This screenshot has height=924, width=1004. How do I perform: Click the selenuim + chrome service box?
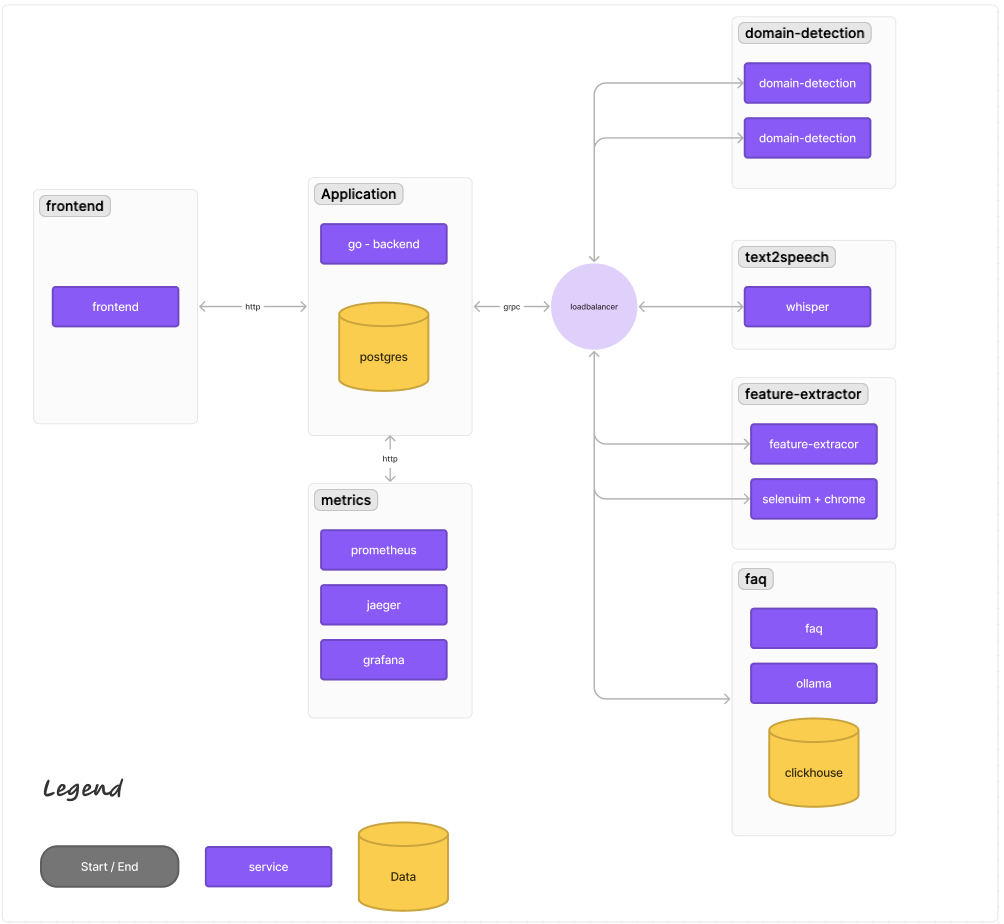tap(814, 499)
